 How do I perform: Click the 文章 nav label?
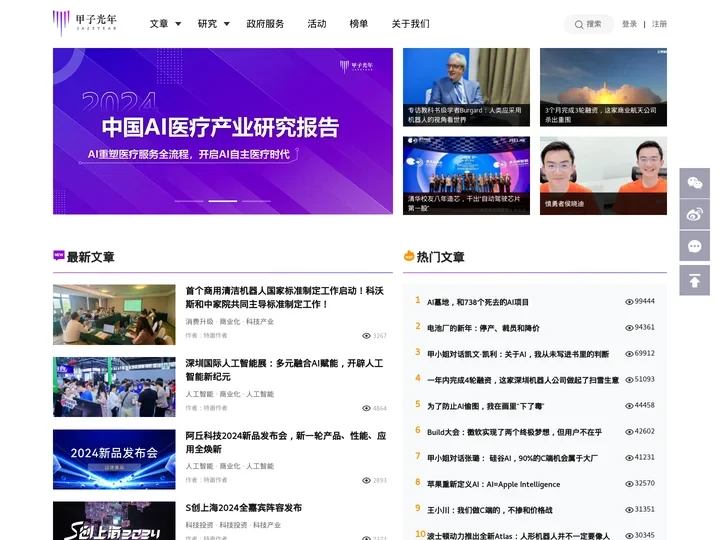(x=159, y=24)
